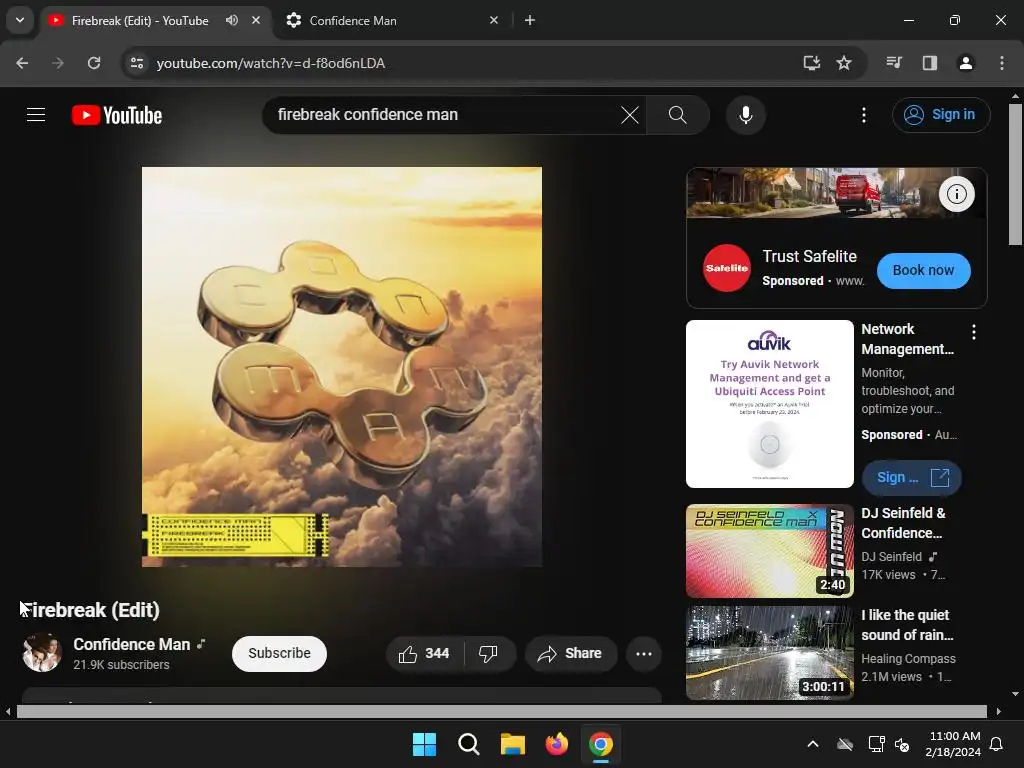The width and height of the screenshot is (1024, 768).
Task: Toggle the Chrome side panel
Action: pyautogui.click(x=930, y=63)
